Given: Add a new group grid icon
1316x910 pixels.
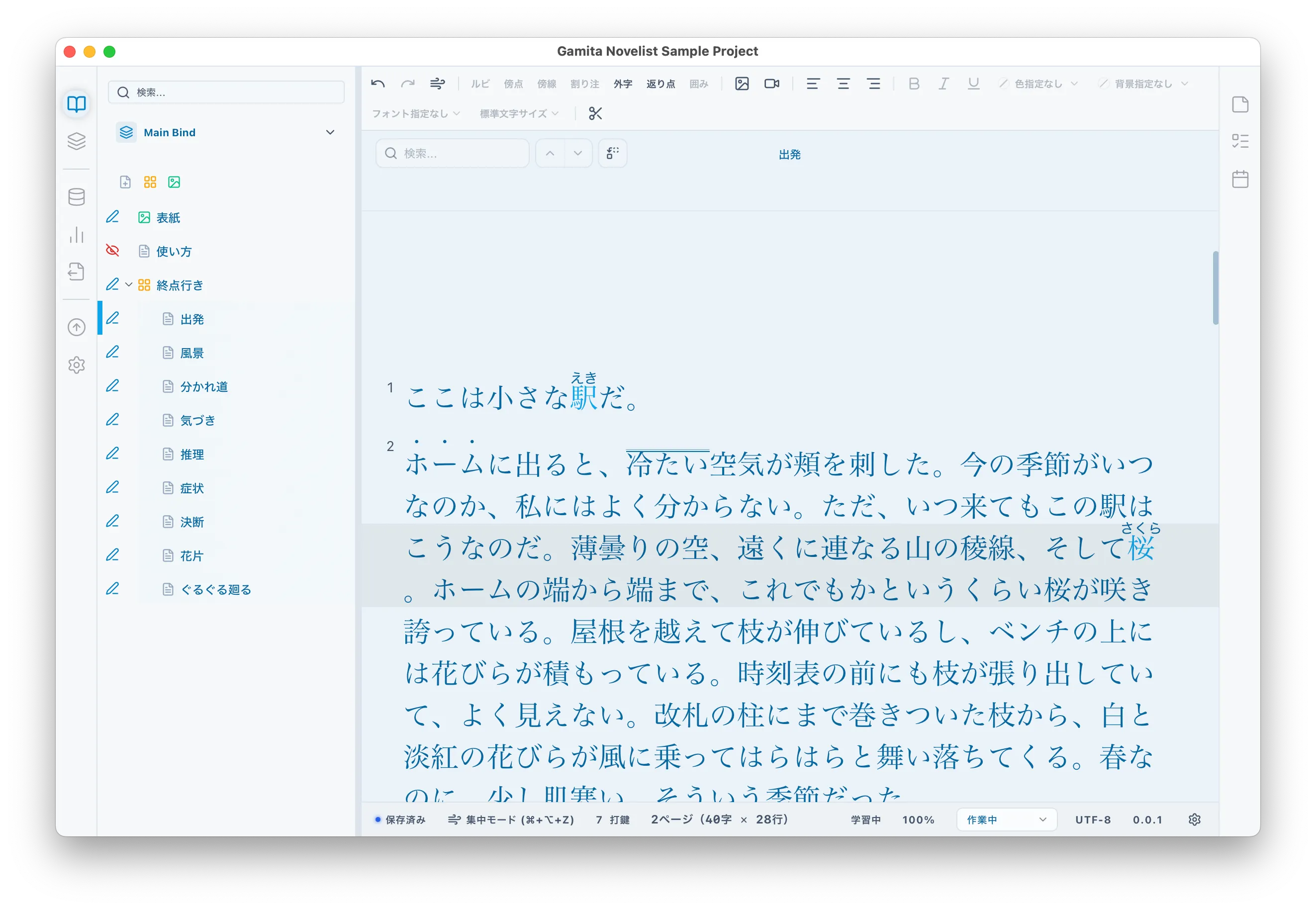Looking at the screenshot, I should (x=150, y=182).
